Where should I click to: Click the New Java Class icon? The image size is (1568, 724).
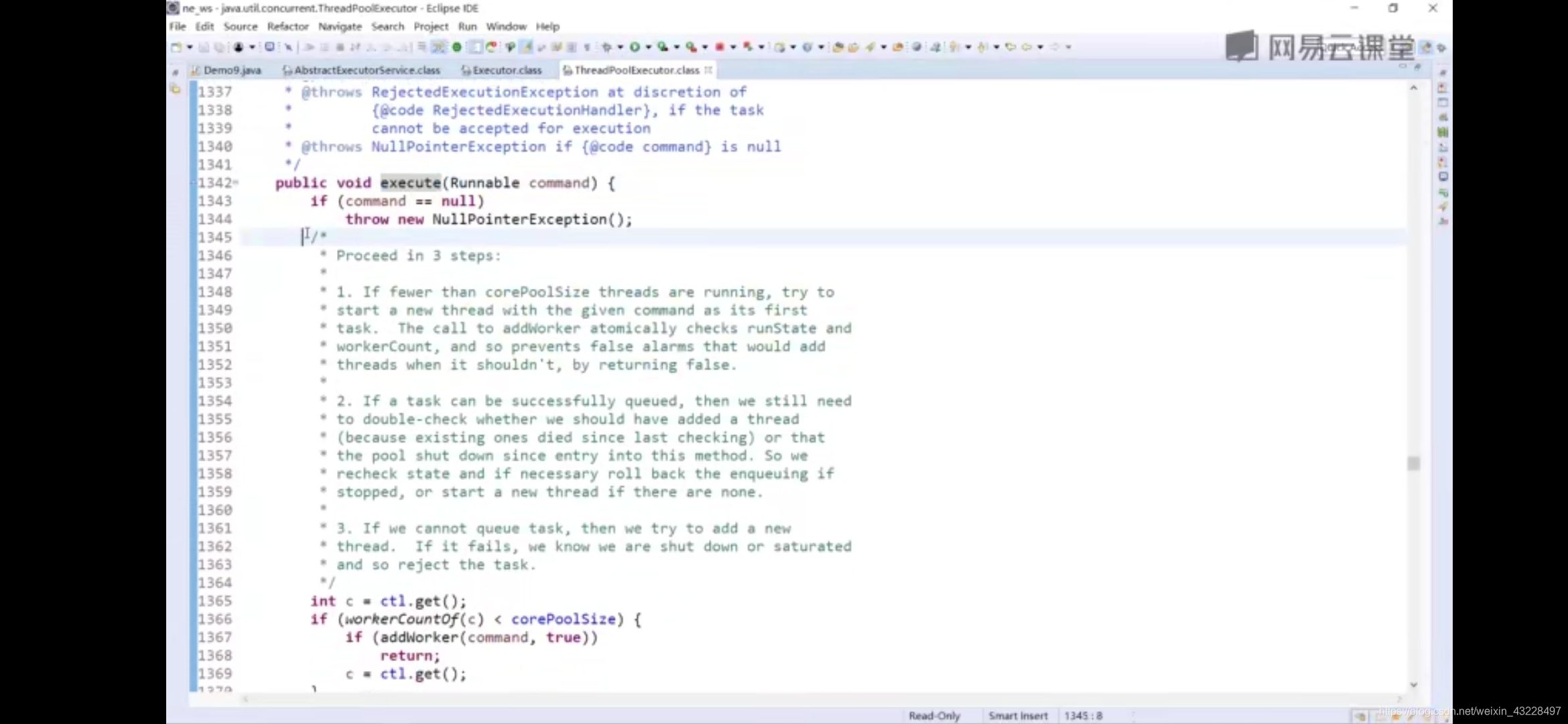click(807, 47)
